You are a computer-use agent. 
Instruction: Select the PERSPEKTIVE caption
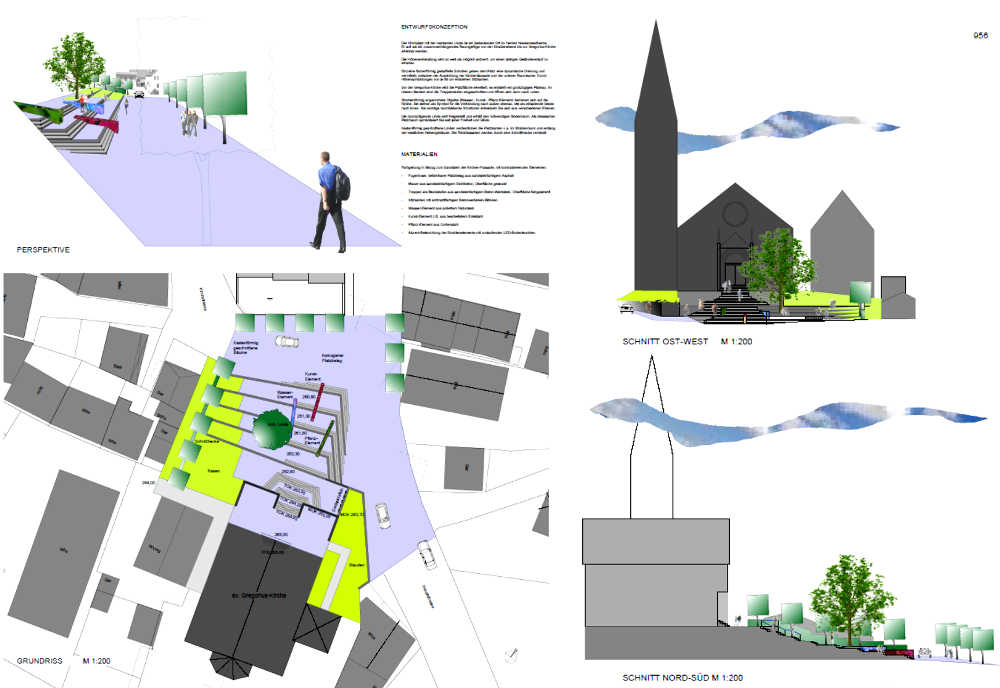coord(43,247)
